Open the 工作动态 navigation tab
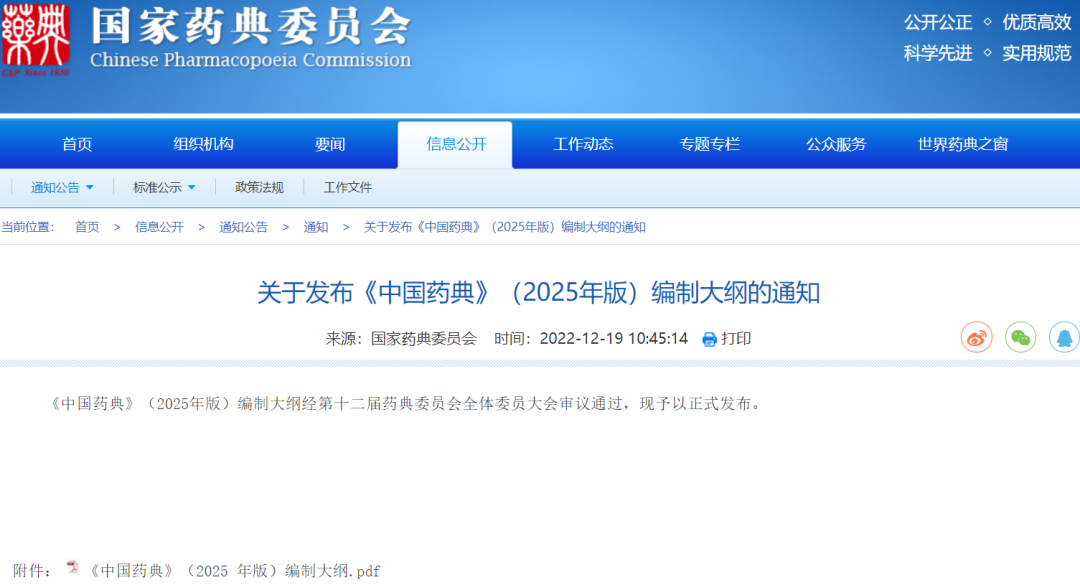Image resolution: width=1080 pixels, height=585 pixels. click(583, 144)
